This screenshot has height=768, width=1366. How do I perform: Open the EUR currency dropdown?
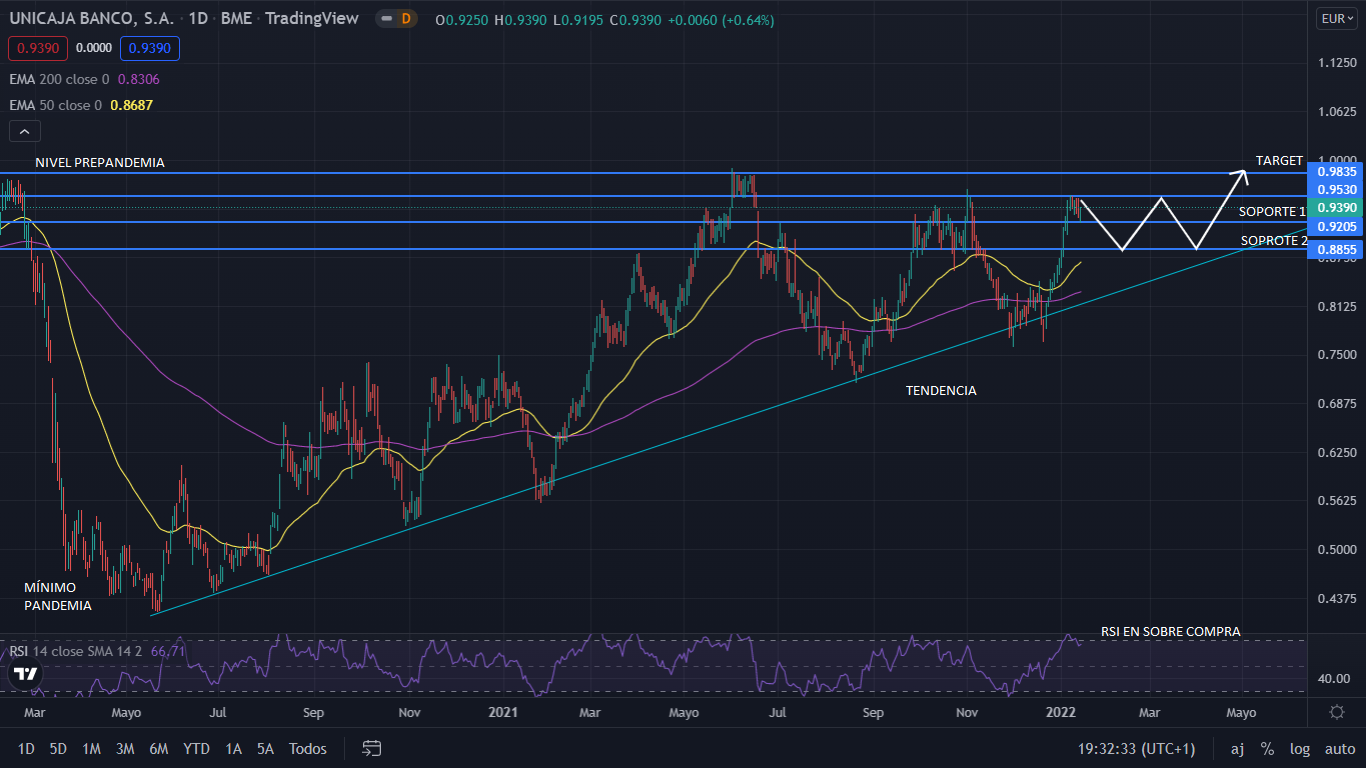click(x=1336, y=19)
